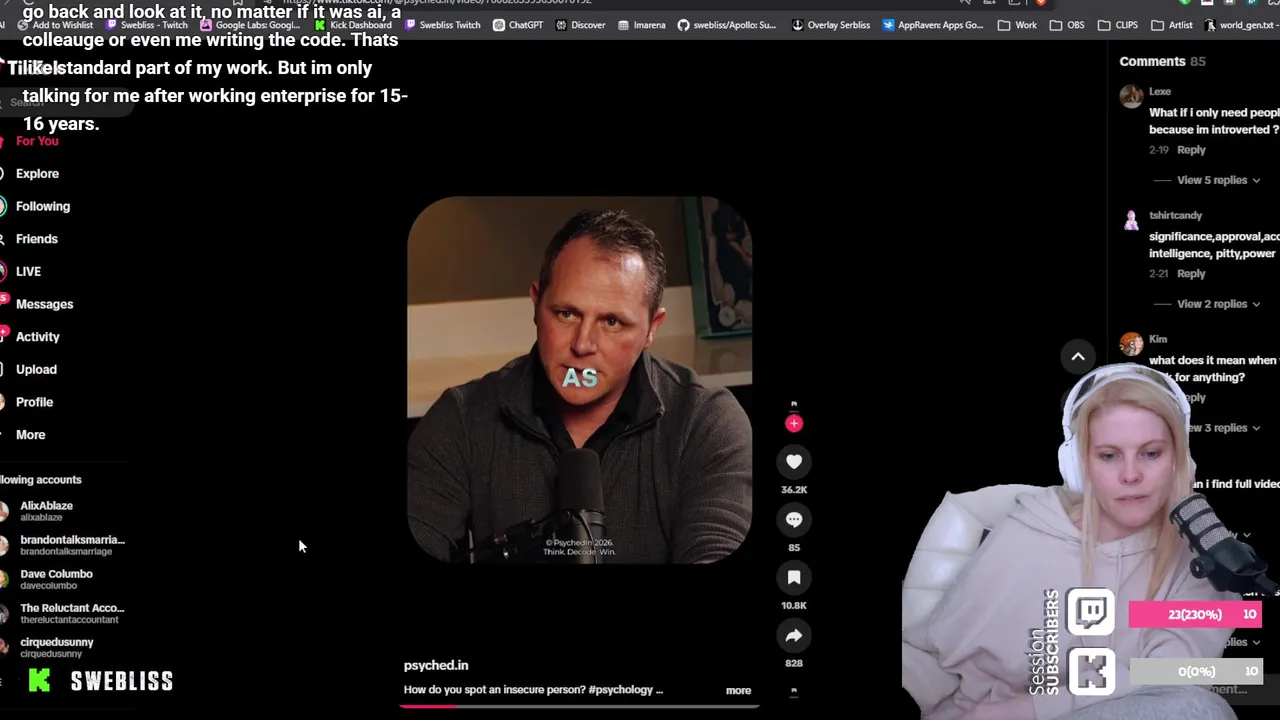Open Lexe's profile avatar in comments
The height and width of the screenshot is (720, 1280).
tap(1131, 96)
